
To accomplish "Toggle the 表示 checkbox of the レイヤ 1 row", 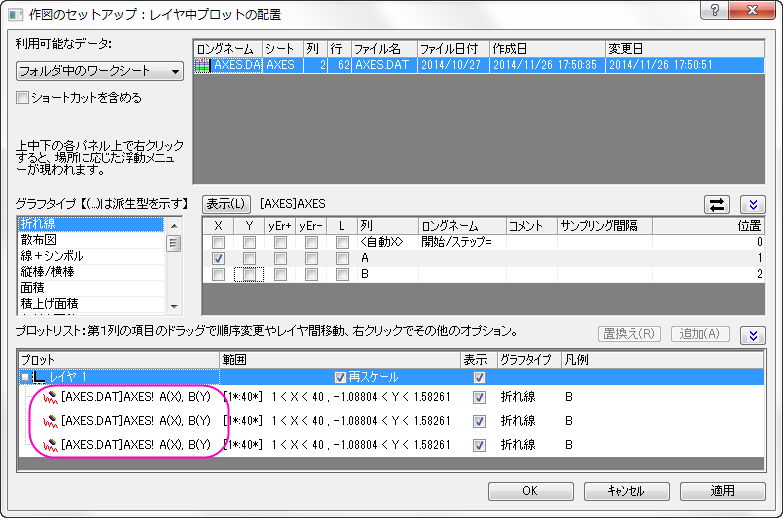I will [479, 377].
